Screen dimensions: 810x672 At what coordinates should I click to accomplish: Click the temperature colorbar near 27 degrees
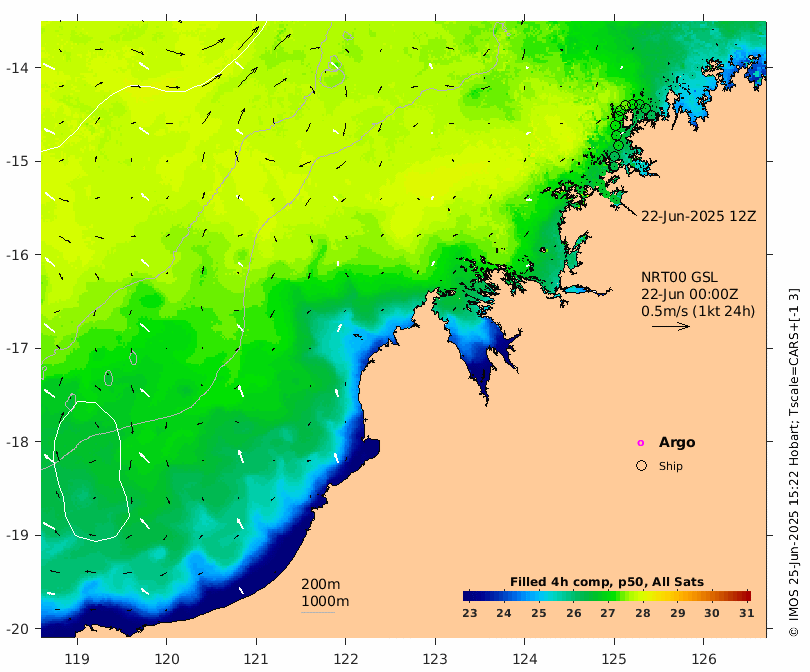(x=608, y=596)
